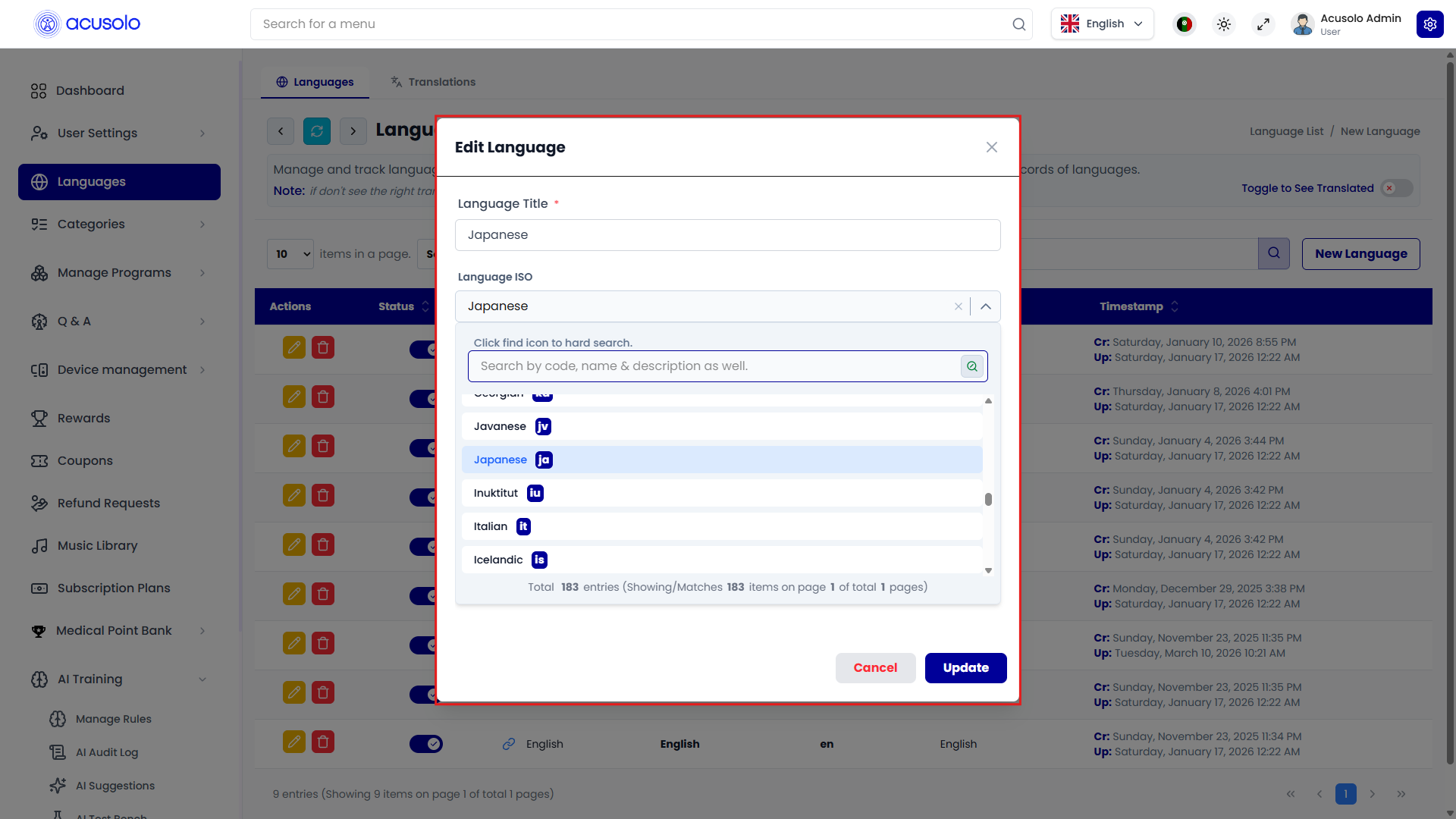Click the Language List breadcrumb

click(1286, 131)
